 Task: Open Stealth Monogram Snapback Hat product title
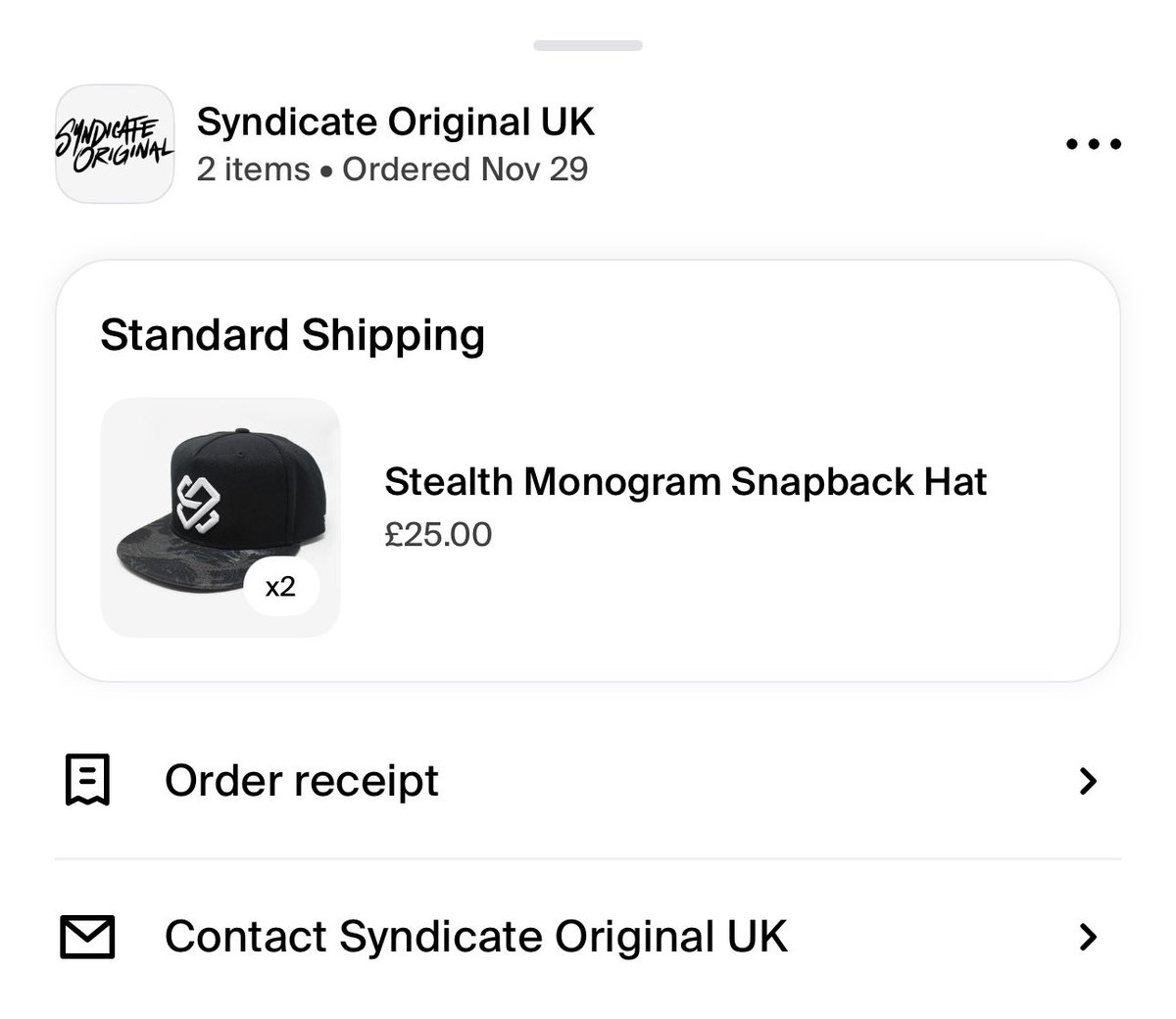coord(685,481)
